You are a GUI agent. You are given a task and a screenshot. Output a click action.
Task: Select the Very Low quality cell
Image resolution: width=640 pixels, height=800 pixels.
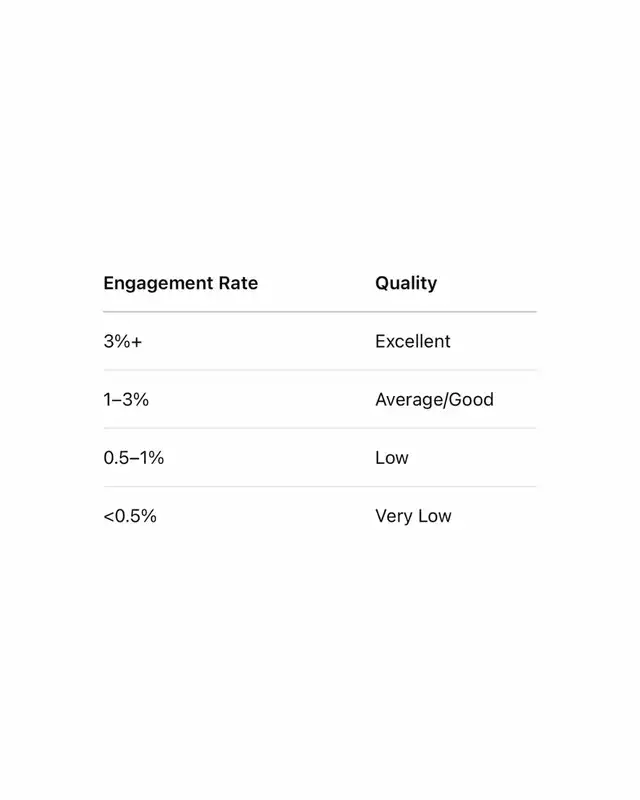[413, 516]
